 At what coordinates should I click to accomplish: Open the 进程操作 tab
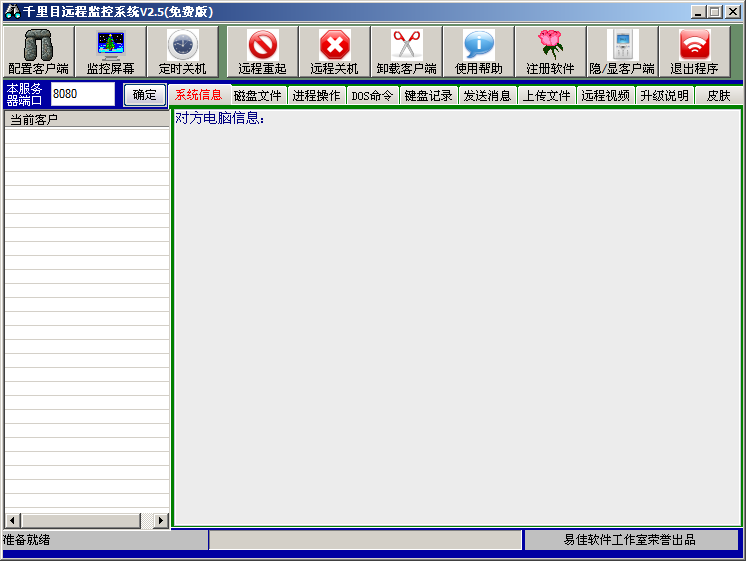click(x=316, y=96)
